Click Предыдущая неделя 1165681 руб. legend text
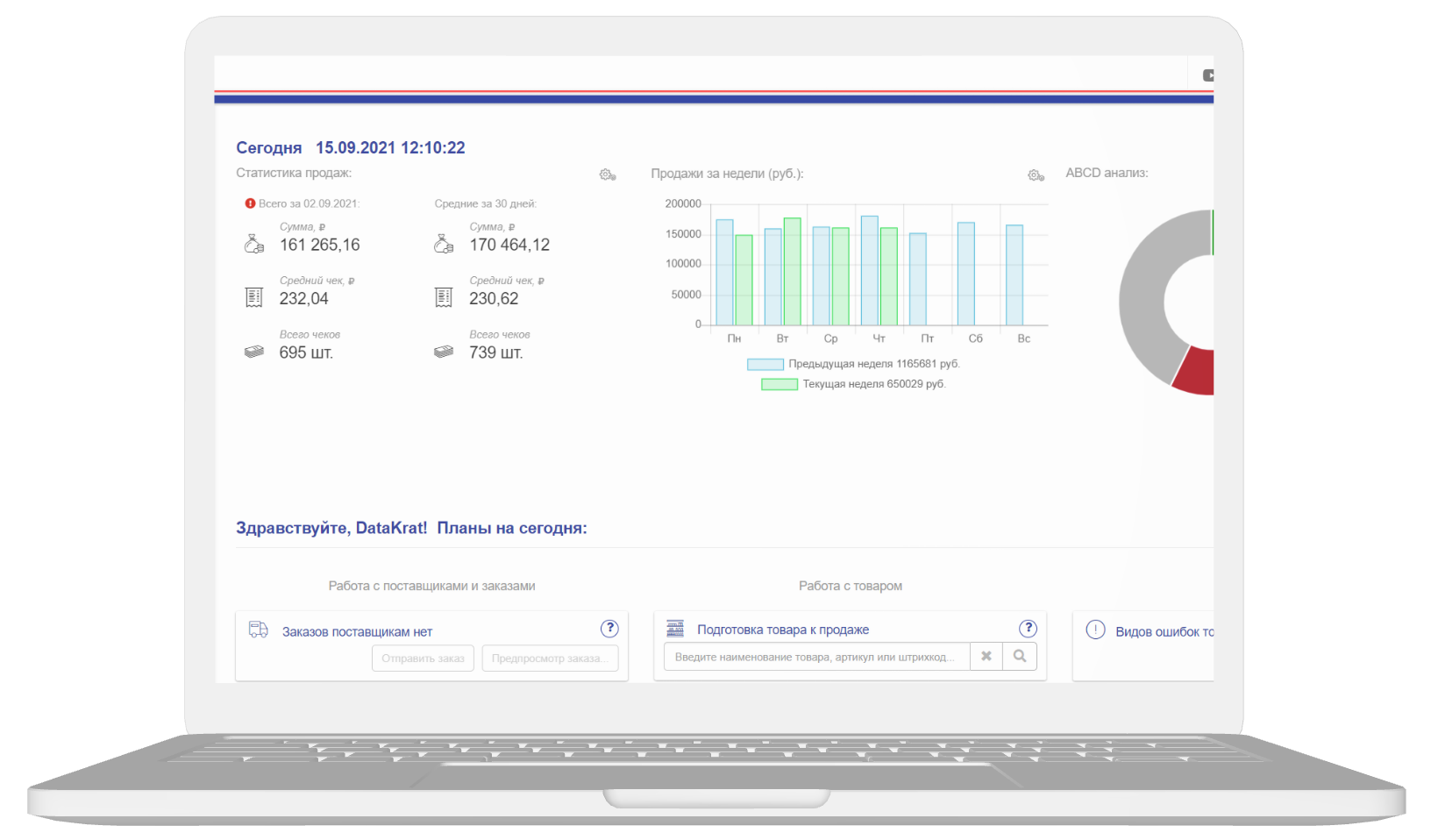 click(x=874, y=364)
